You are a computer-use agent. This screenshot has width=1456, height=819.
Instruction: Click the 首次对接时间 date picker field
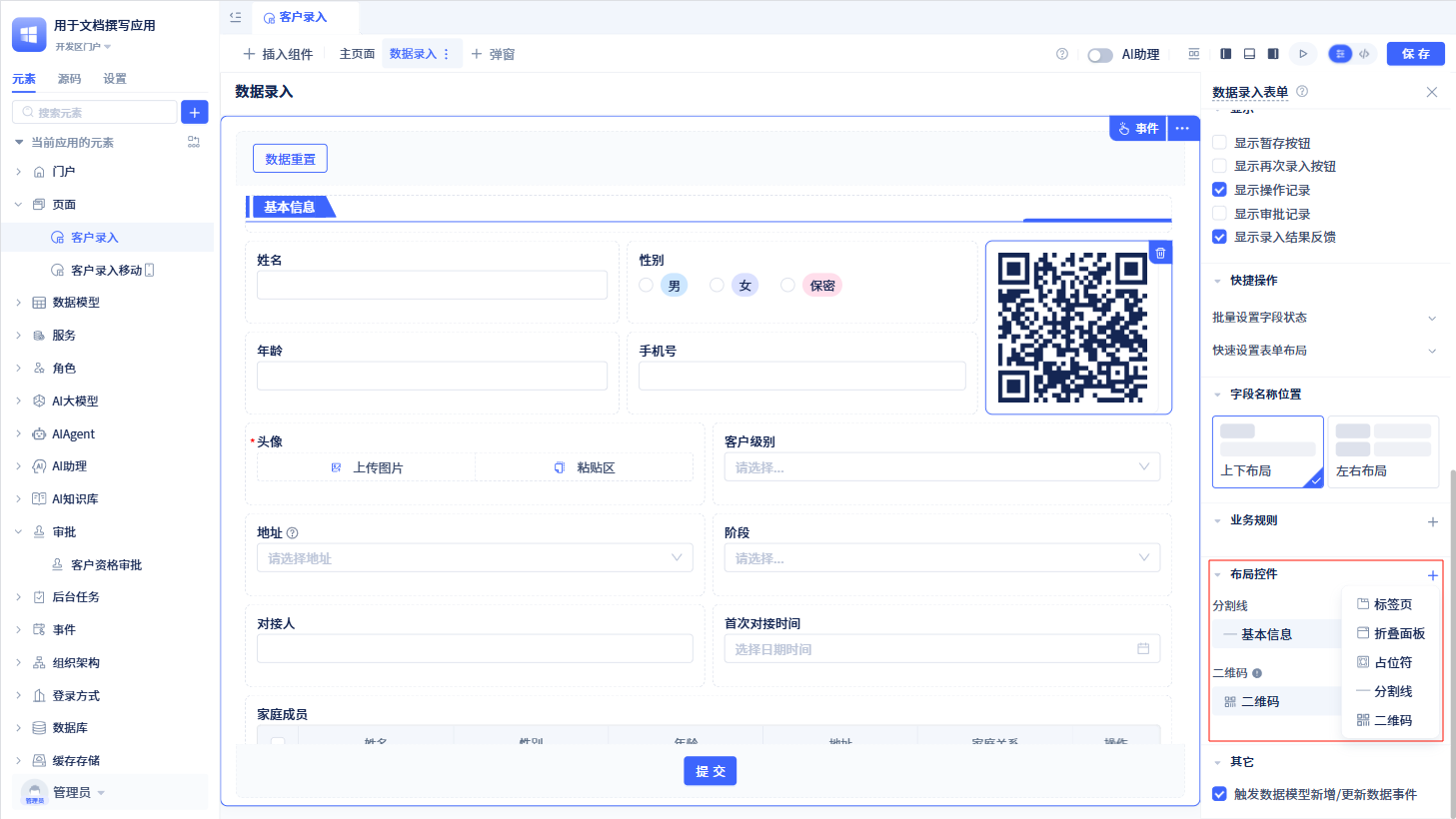tap(942, 649)
